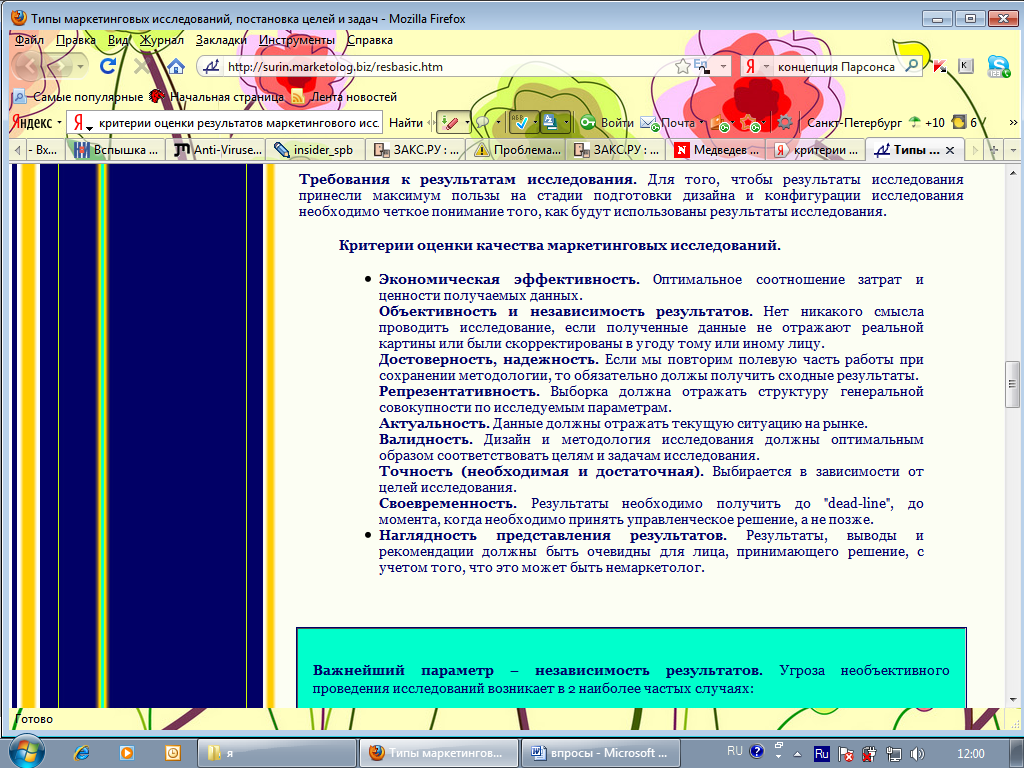1024x768 pixels.
Task: Open back/forward history dropdown arrow
Action: pos(81,66)
